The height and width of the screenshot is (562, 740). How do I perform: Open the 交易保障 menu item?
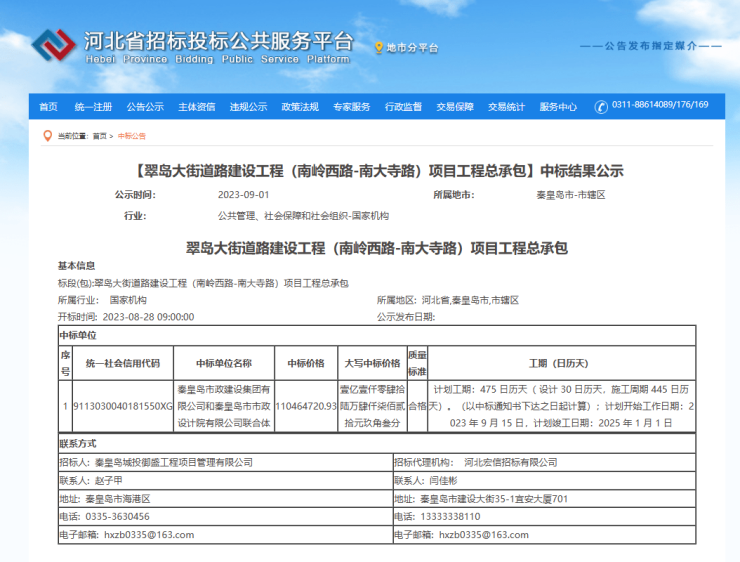pos(455,107)
